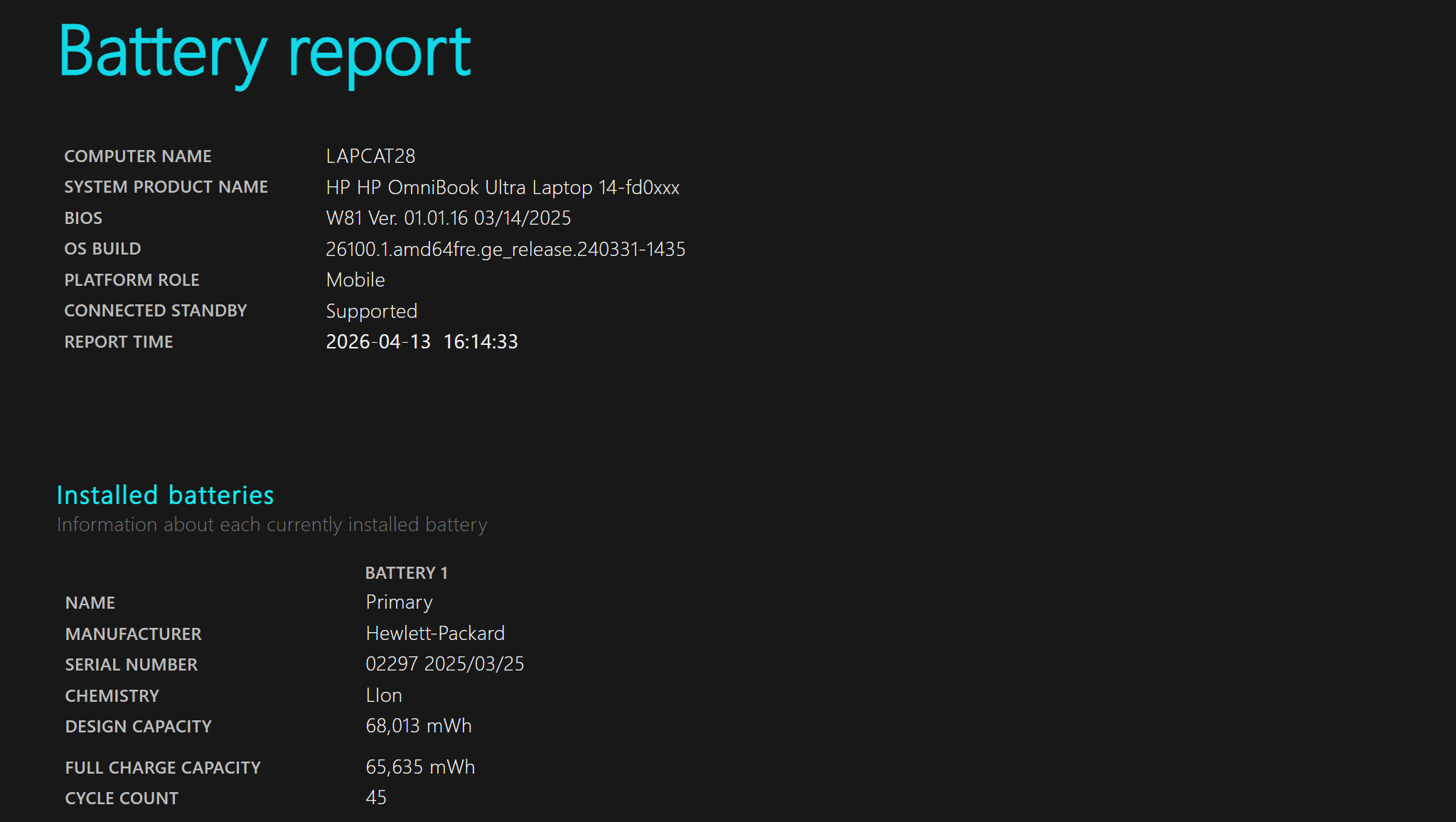The width and height of the screenshot is (1456, 822).
Task: Click the PLATFORM ROLE value Mobile
Action: [355, 280]
